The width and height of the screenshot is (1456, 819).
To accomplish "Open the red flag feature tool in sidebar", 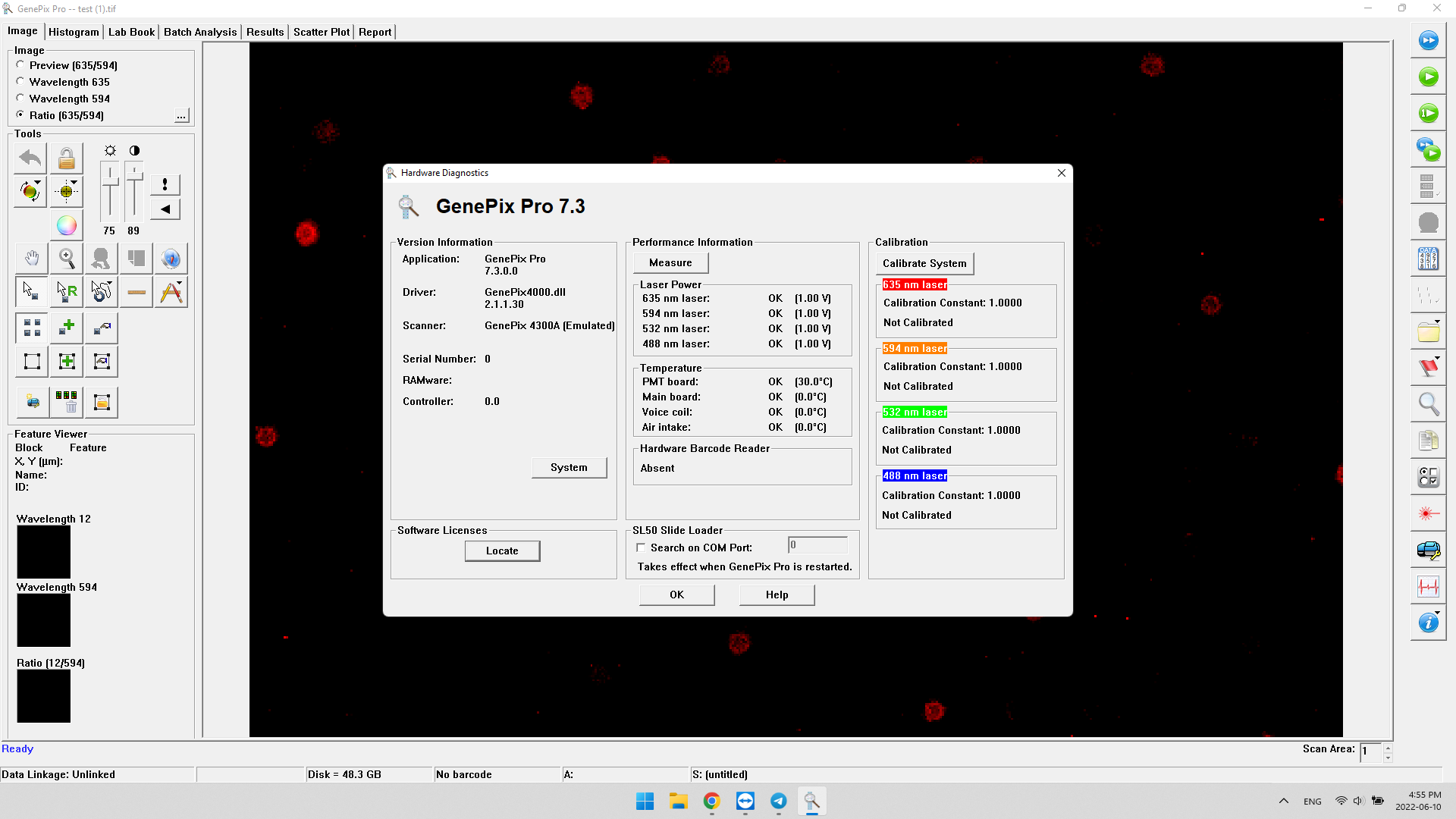I will pos(1429,366).
